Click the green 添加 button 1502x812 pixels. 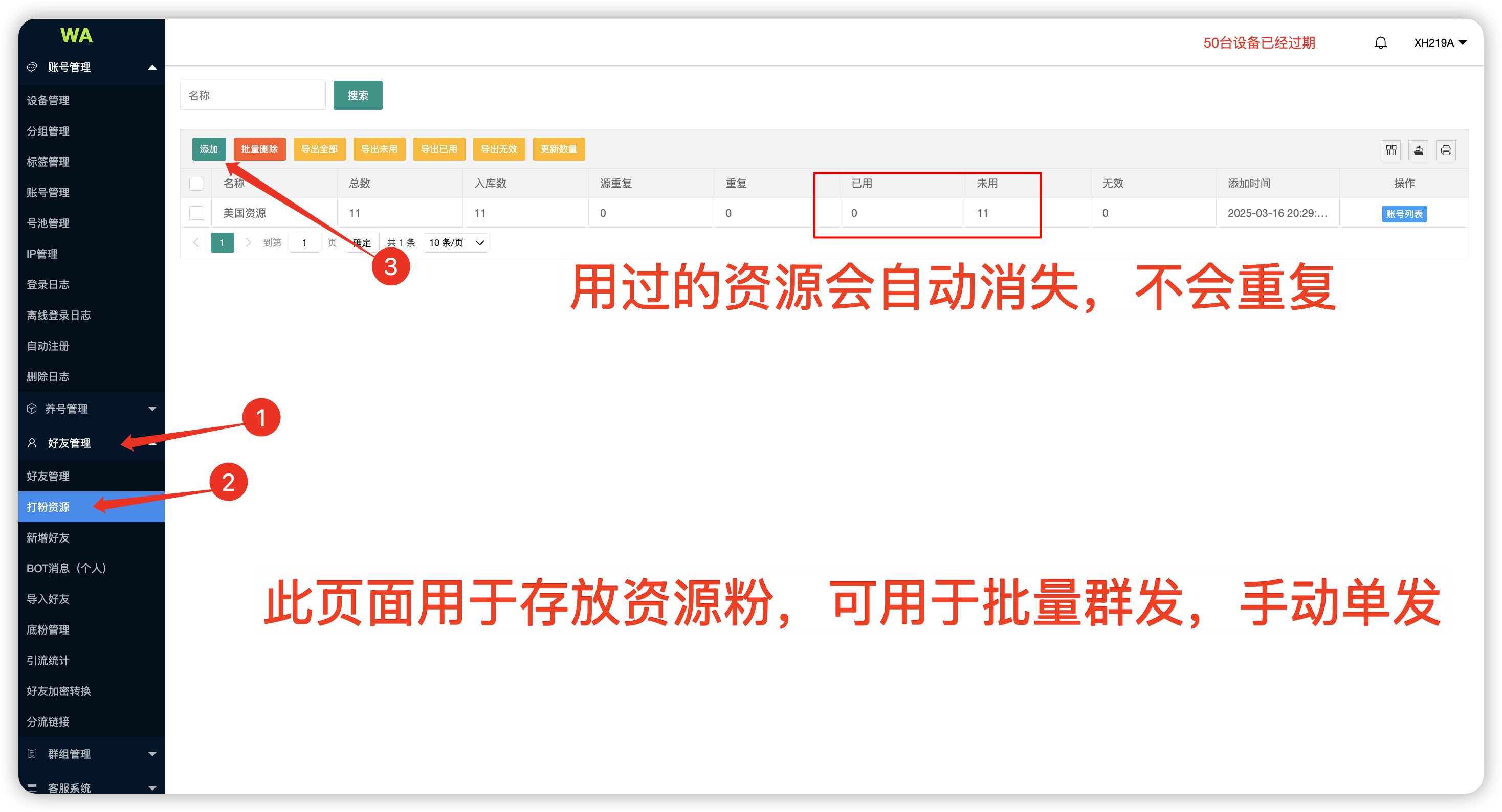pos(208,149)
